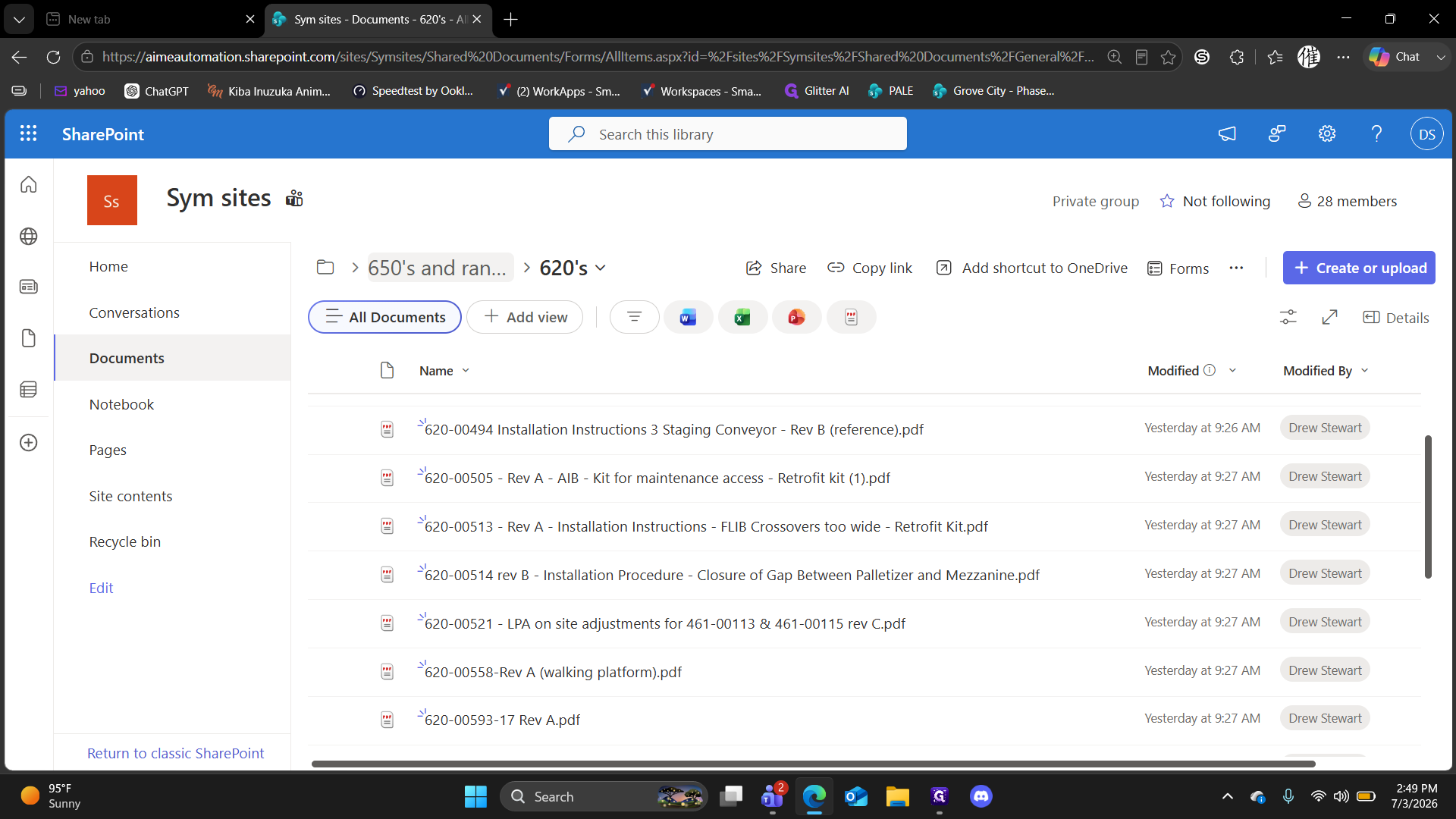Open the root folder breadcrumb icon
Image resolution: width=1456 pixels, height=819 pixels.
pyautogui.click(x=325, y=267)
